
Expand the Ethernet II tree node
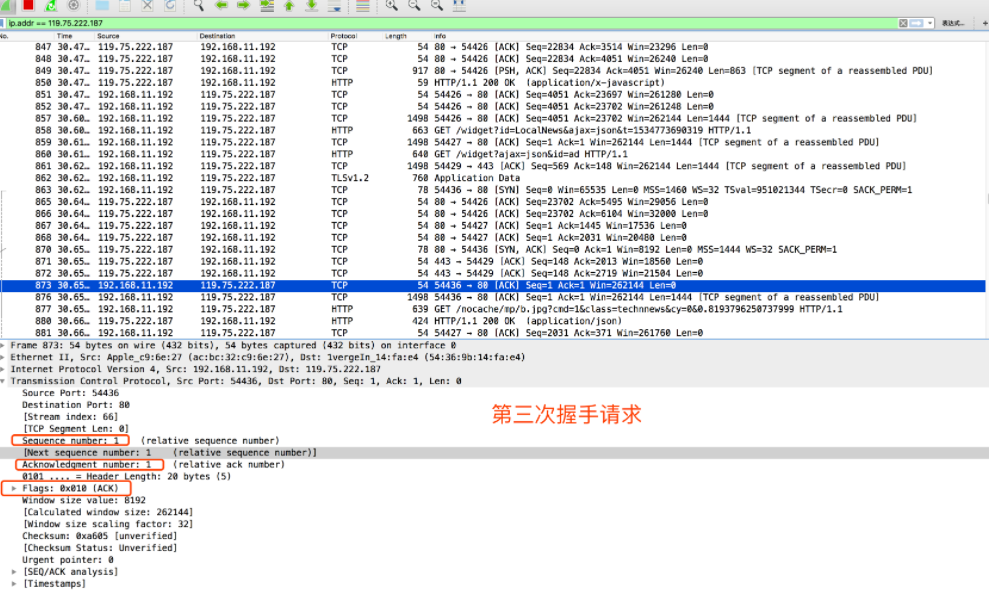tap(4, 358)
